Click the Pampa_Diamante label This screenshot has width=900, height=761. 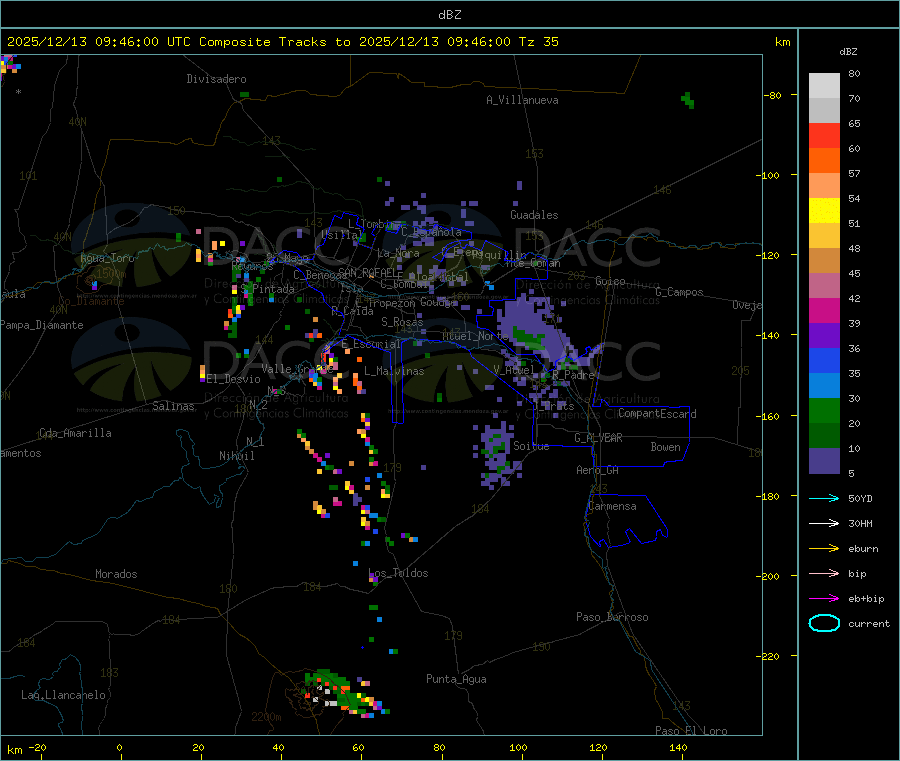pyautogui.click(x=42, y=325)
